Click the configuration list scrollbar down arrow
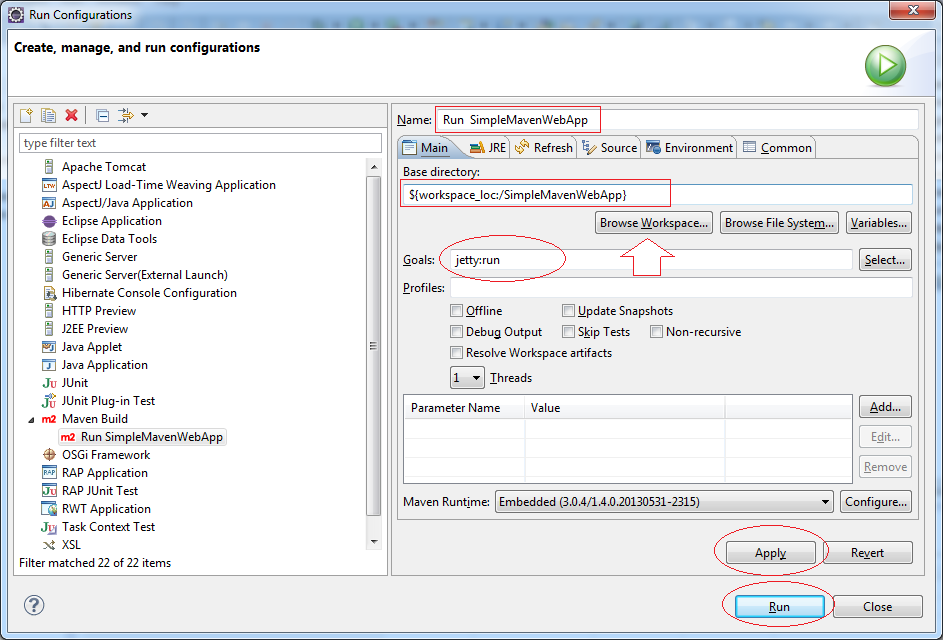 click(374, 542)
